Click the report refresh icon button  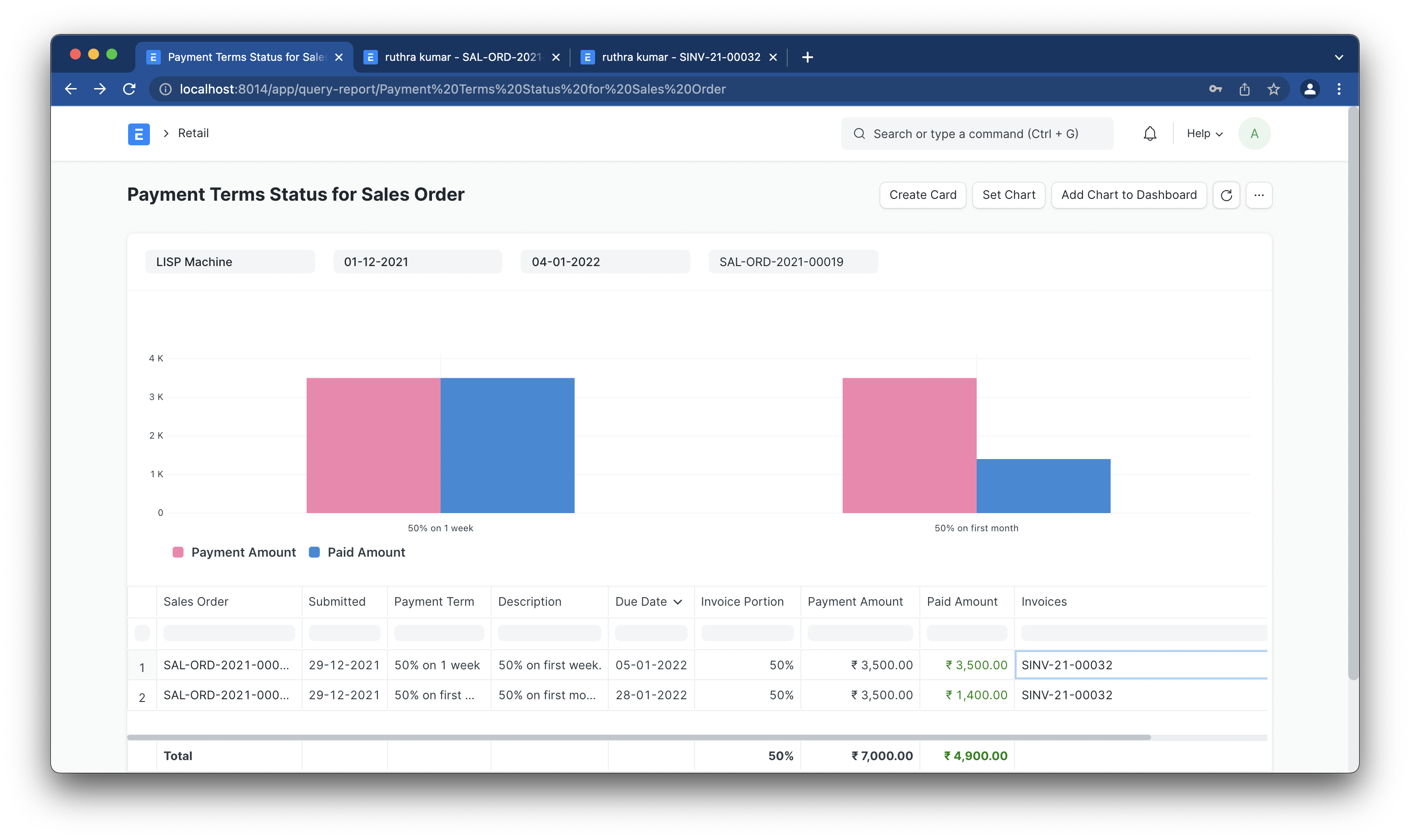(x=1226, y=195)
